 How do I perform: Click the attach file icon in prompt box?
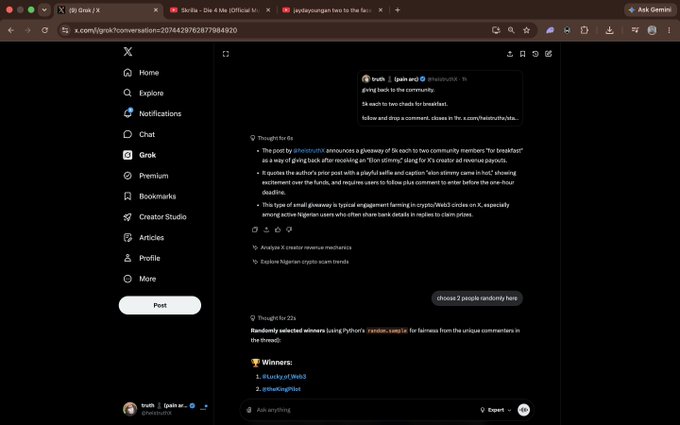tap(249, 410)
